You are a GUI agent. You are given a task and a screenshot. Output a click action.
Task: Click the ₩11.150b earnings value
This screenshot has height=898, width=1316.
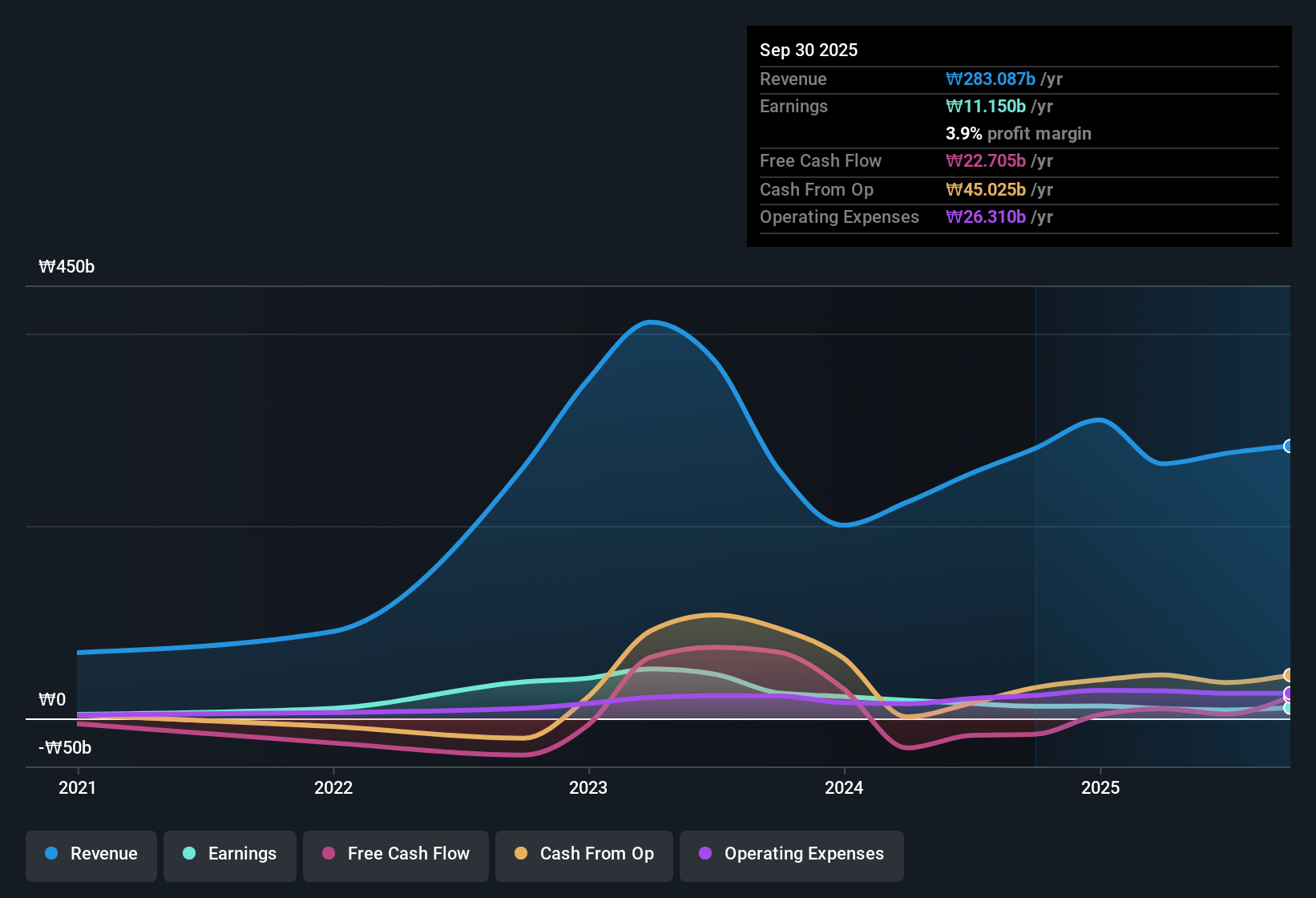986,106
